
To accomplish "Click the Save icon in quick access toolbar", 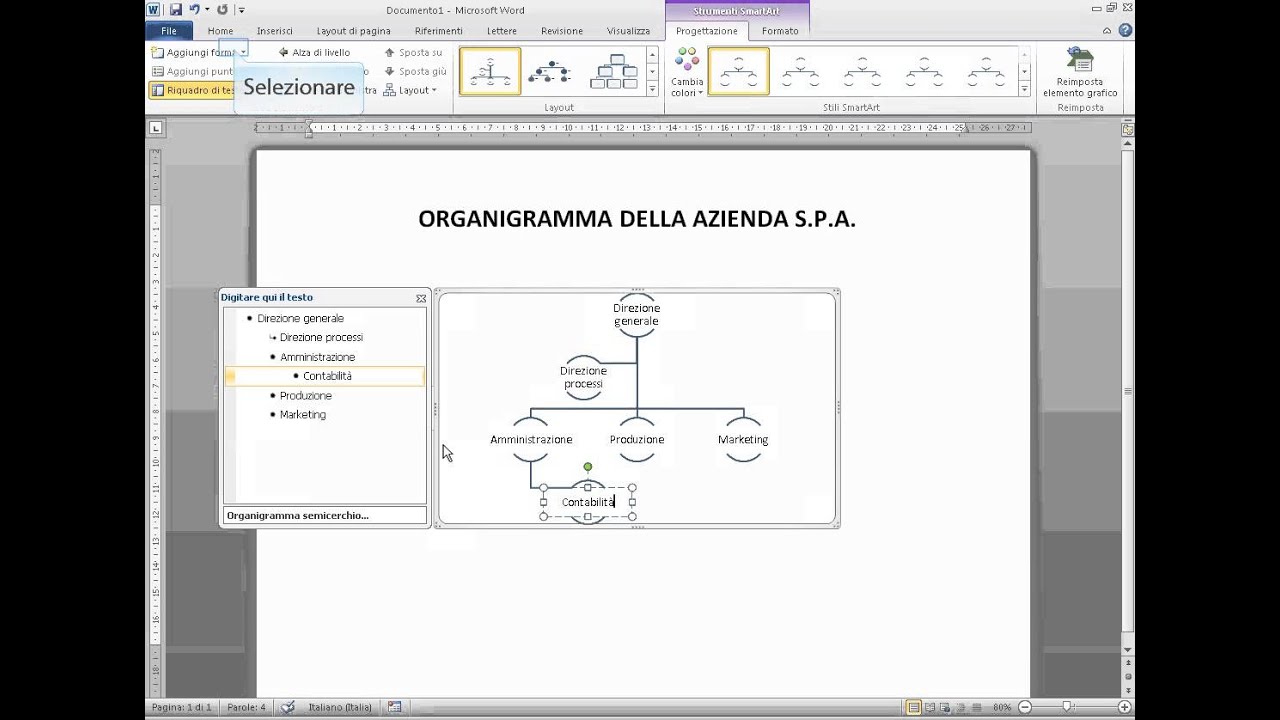I will 175,9.
